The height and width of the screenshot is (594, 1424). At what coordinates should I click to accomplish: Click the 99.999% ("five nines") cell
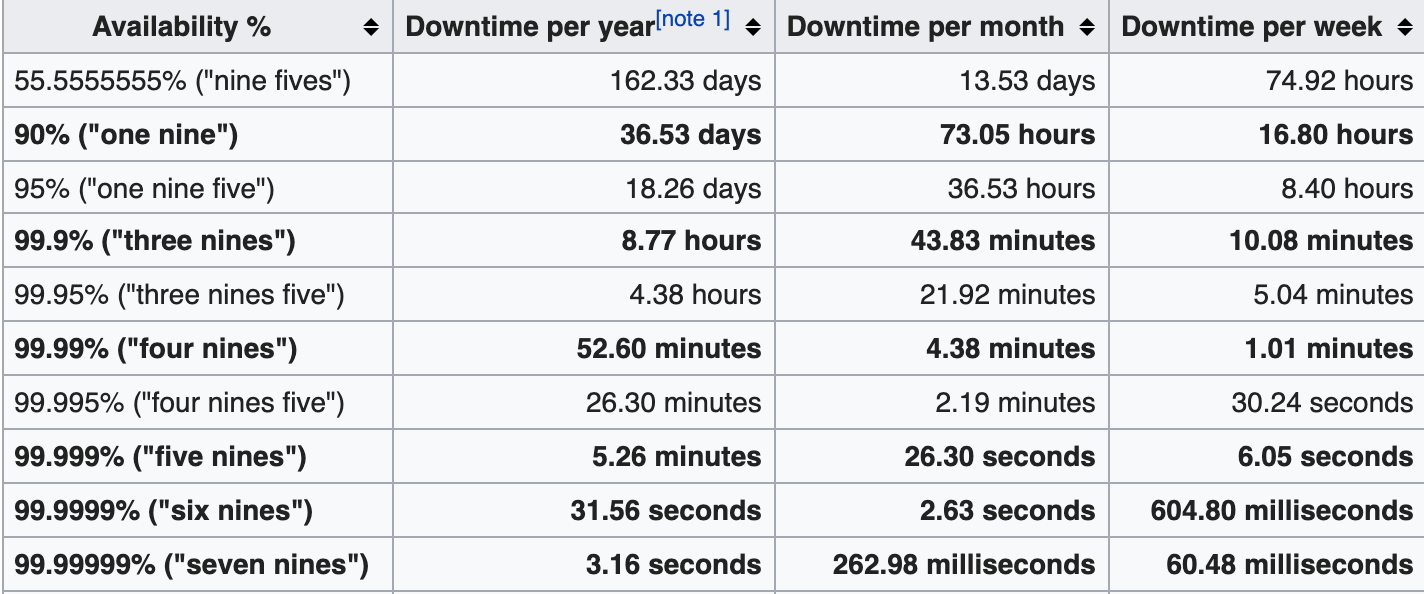[x=198, y=457]
